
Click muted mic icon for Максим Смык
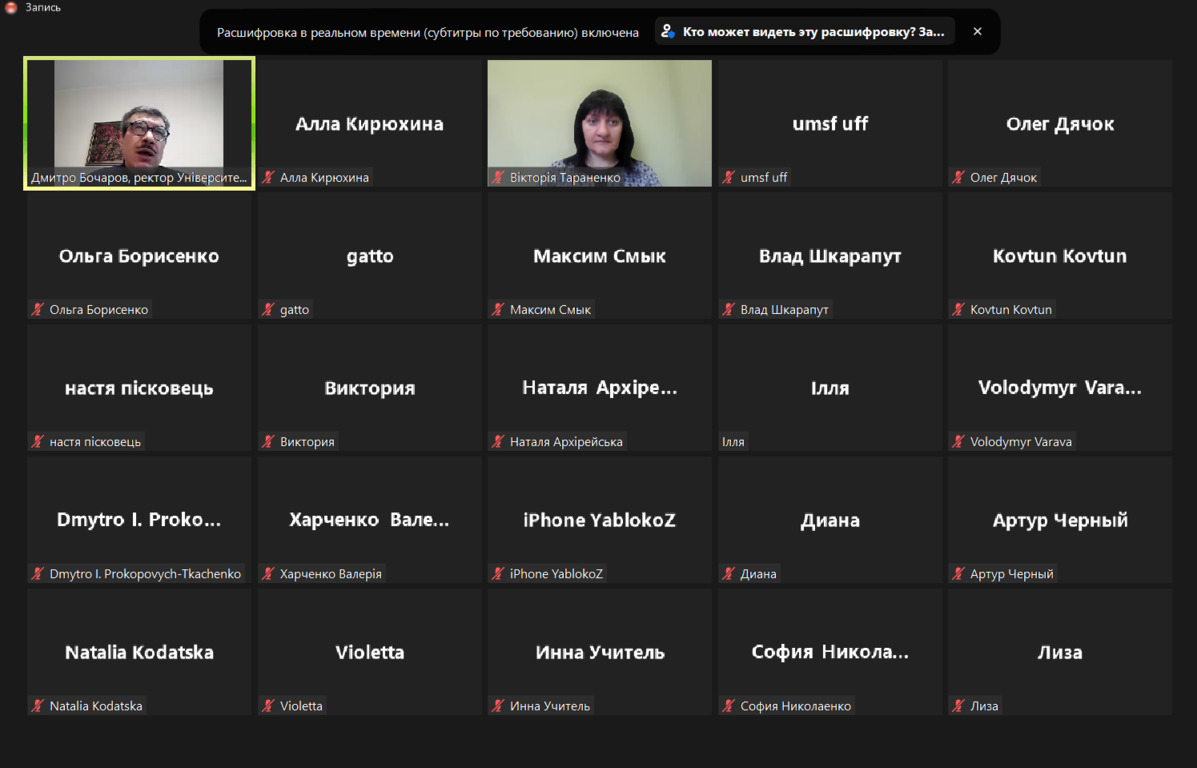pyautogui.click(x=498, y=309)
